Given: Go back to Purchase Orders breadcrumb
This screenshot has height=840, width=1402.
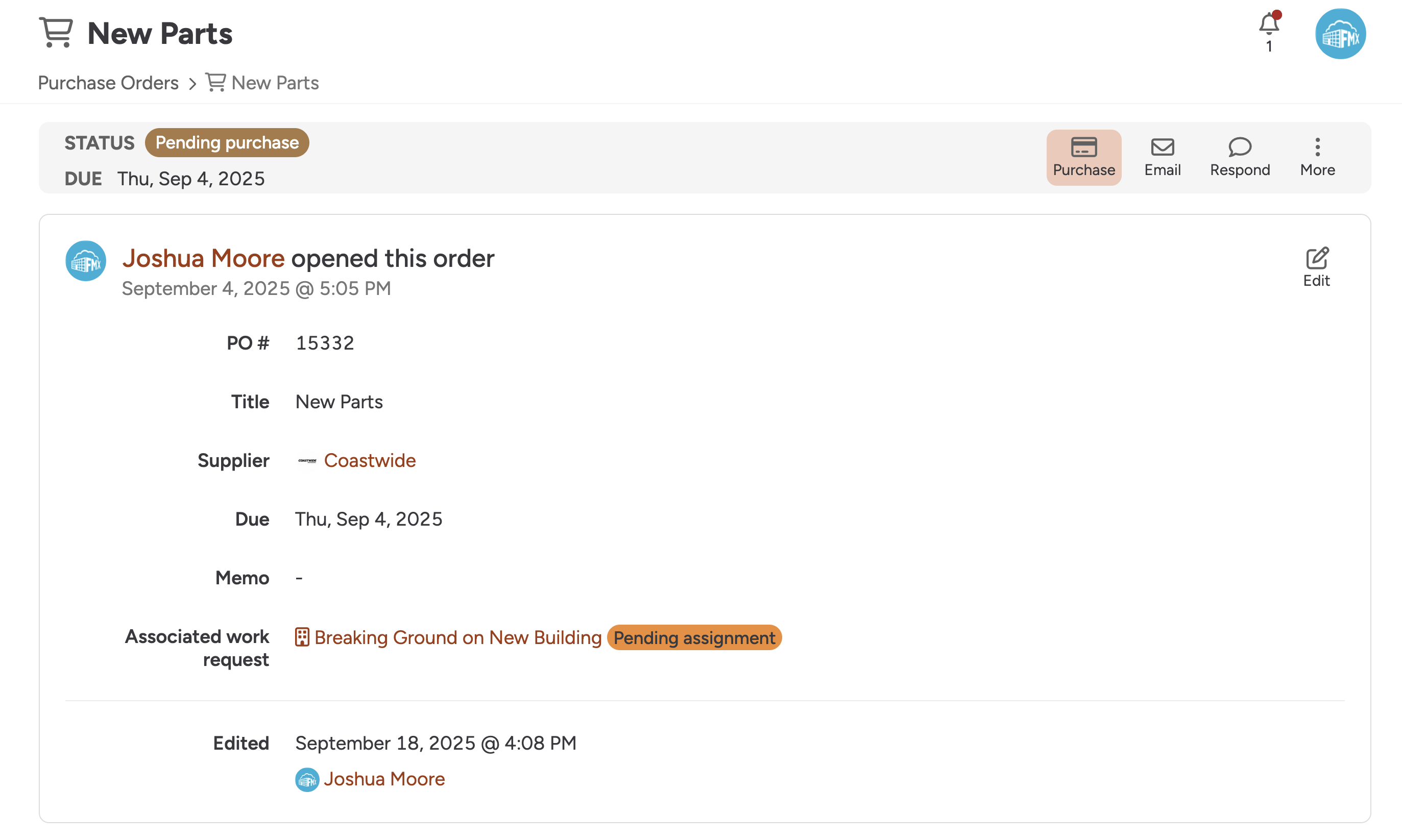Looking at the screenshot, I should pos(108,83).
